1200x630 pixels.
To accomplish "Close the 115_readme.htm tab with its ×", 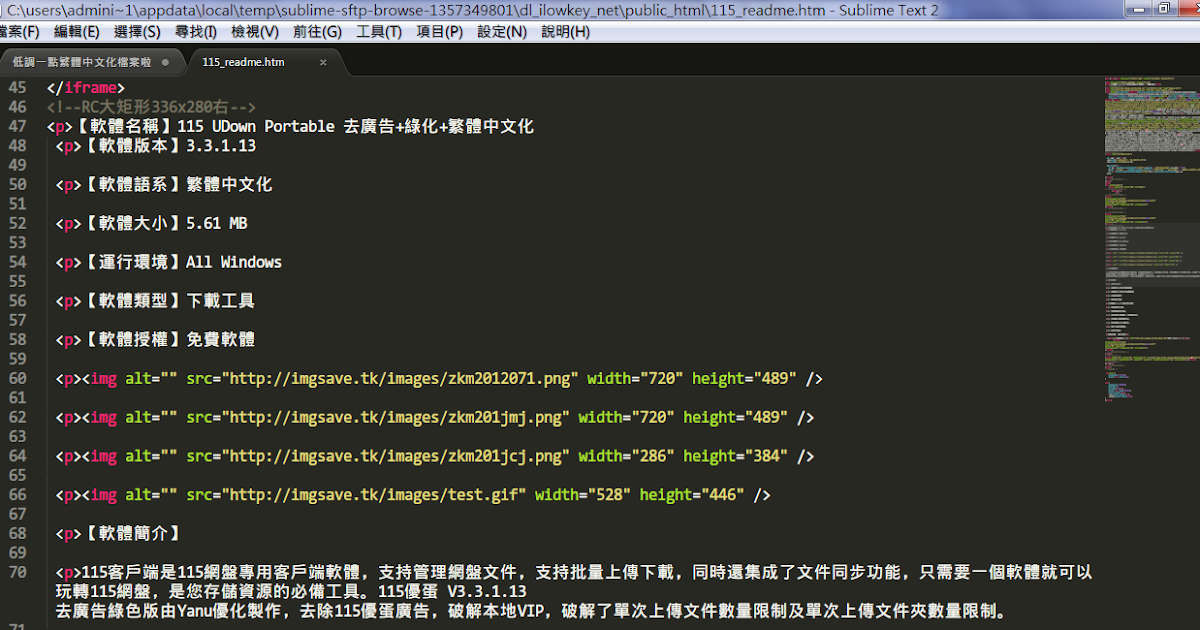I will tap(323, 62).
